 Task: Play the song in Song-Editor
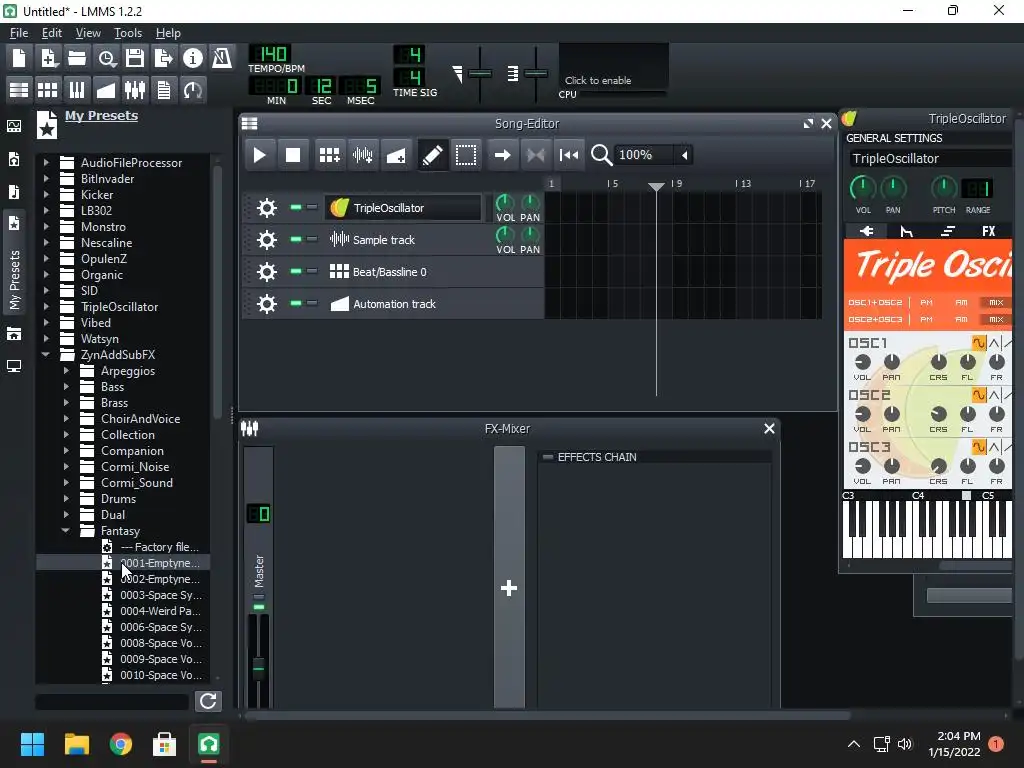(259, 155)
